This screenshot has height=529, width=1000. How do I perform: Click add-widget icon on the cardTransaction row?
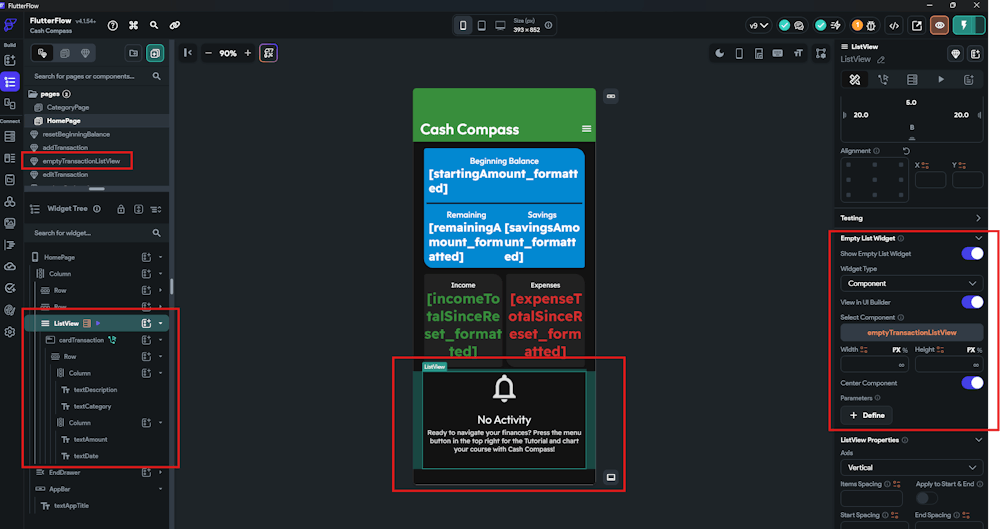click(x=146, y=340)
